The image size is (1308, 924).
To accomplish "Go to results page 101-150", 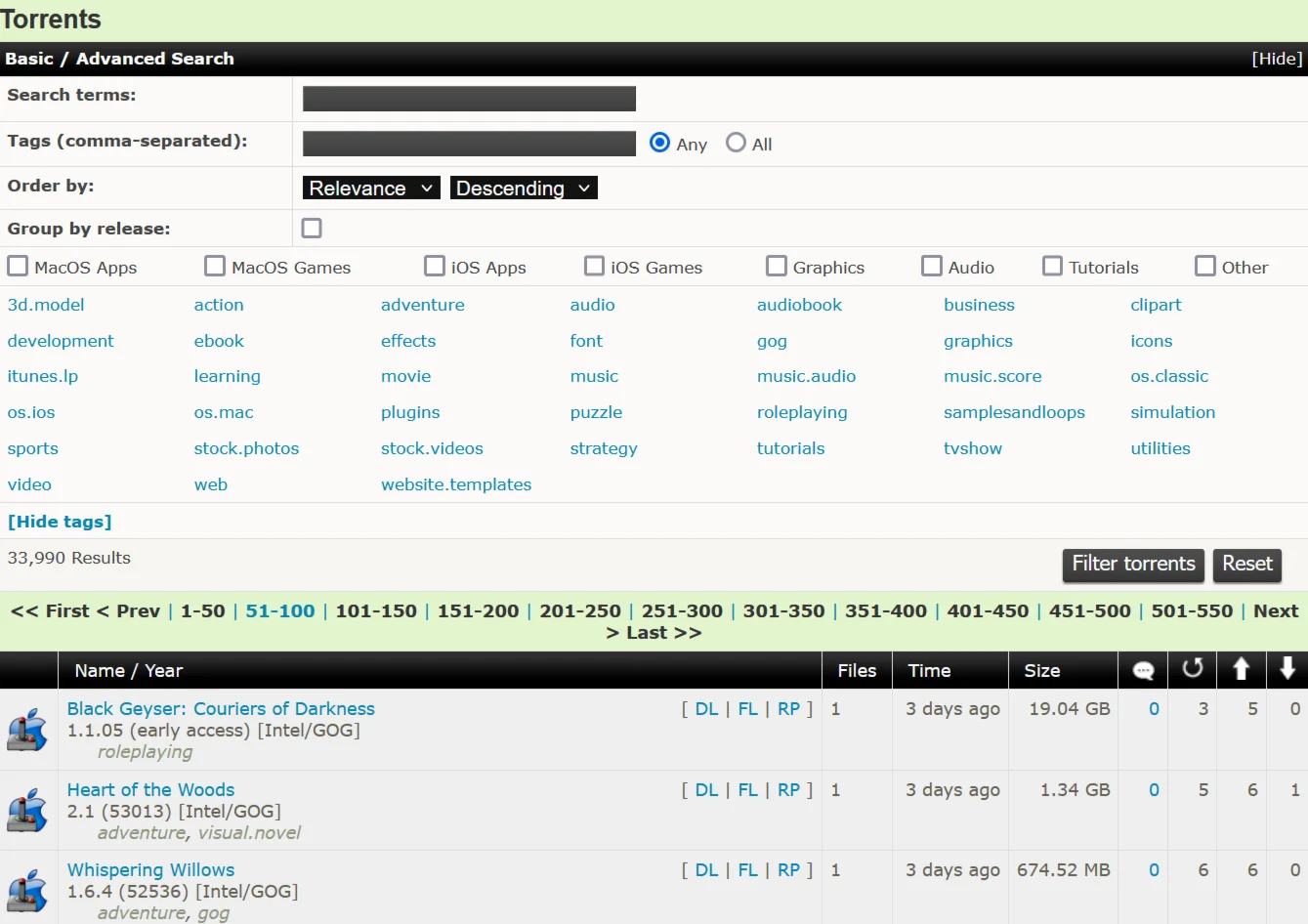I will pyautogui.click(x=376, y=611).
